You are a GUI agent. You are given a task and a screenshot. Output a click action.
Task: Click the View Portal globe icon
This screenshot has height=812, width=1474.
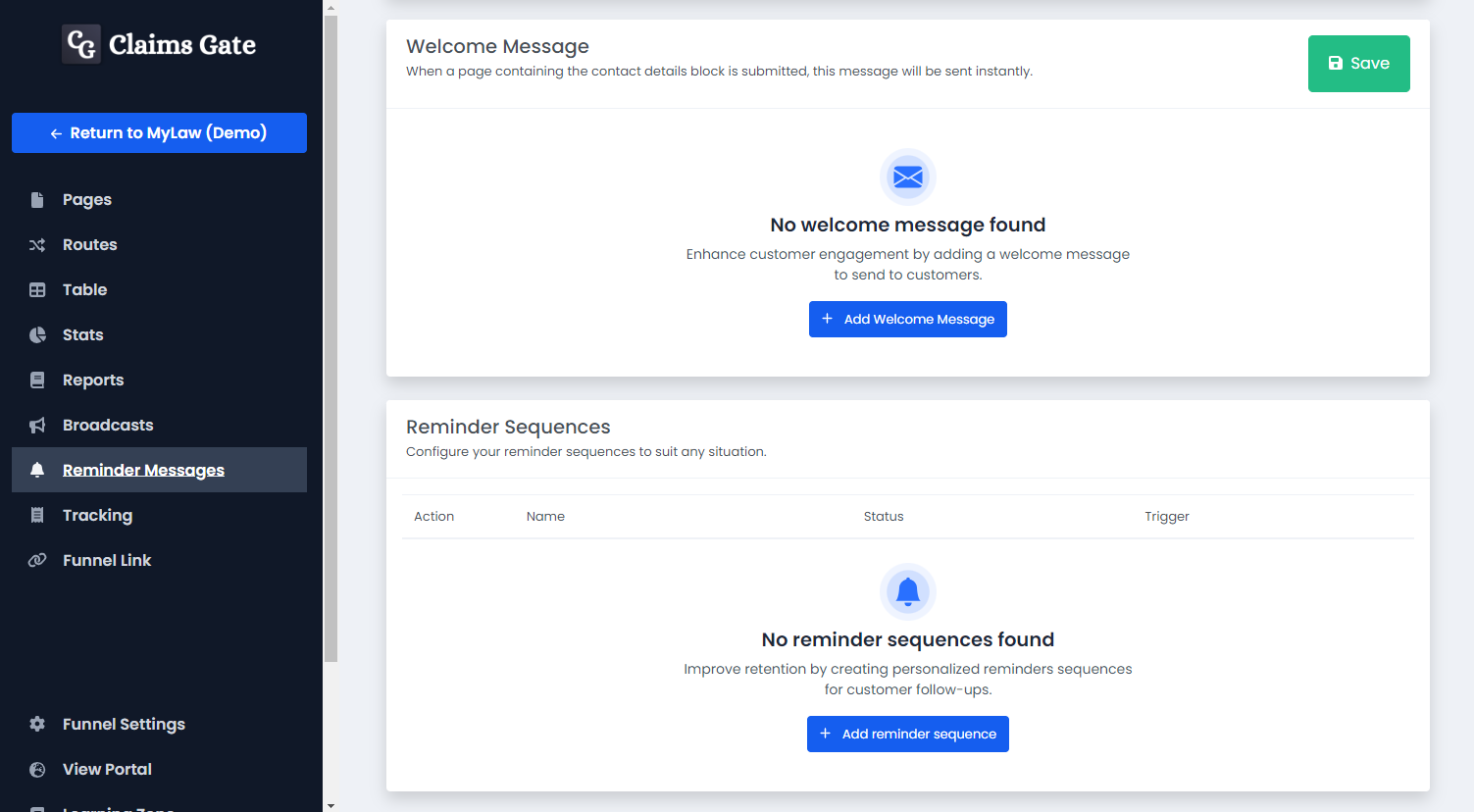37,770
